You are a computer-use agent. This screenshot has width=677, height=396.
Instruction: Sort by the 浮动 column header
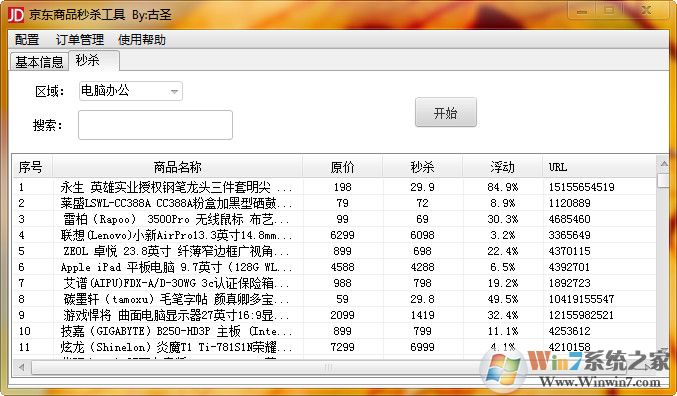(x=502, y=167)
